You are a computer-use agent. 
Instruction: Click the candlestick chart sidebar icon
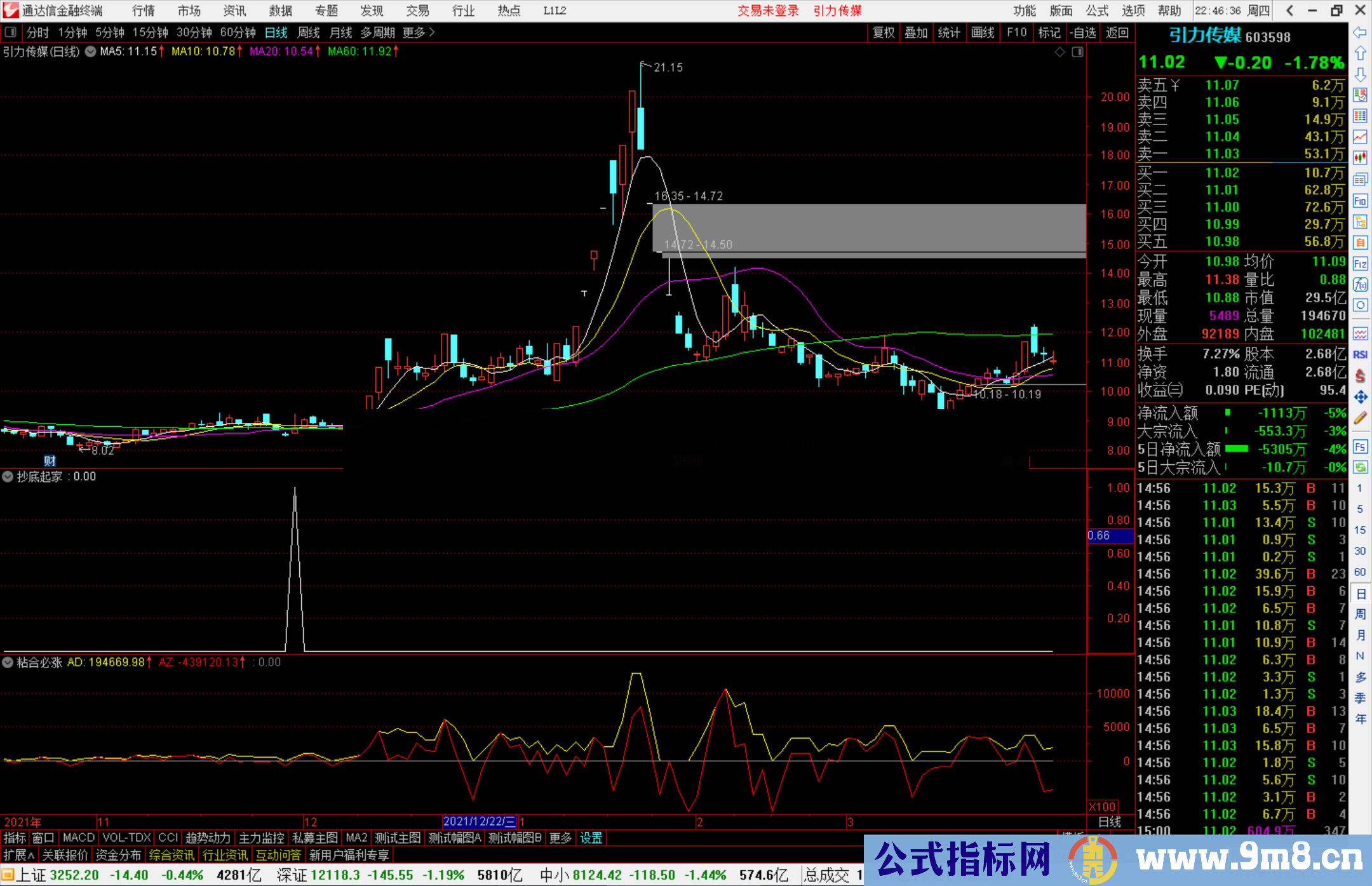tap(1360, 158)
